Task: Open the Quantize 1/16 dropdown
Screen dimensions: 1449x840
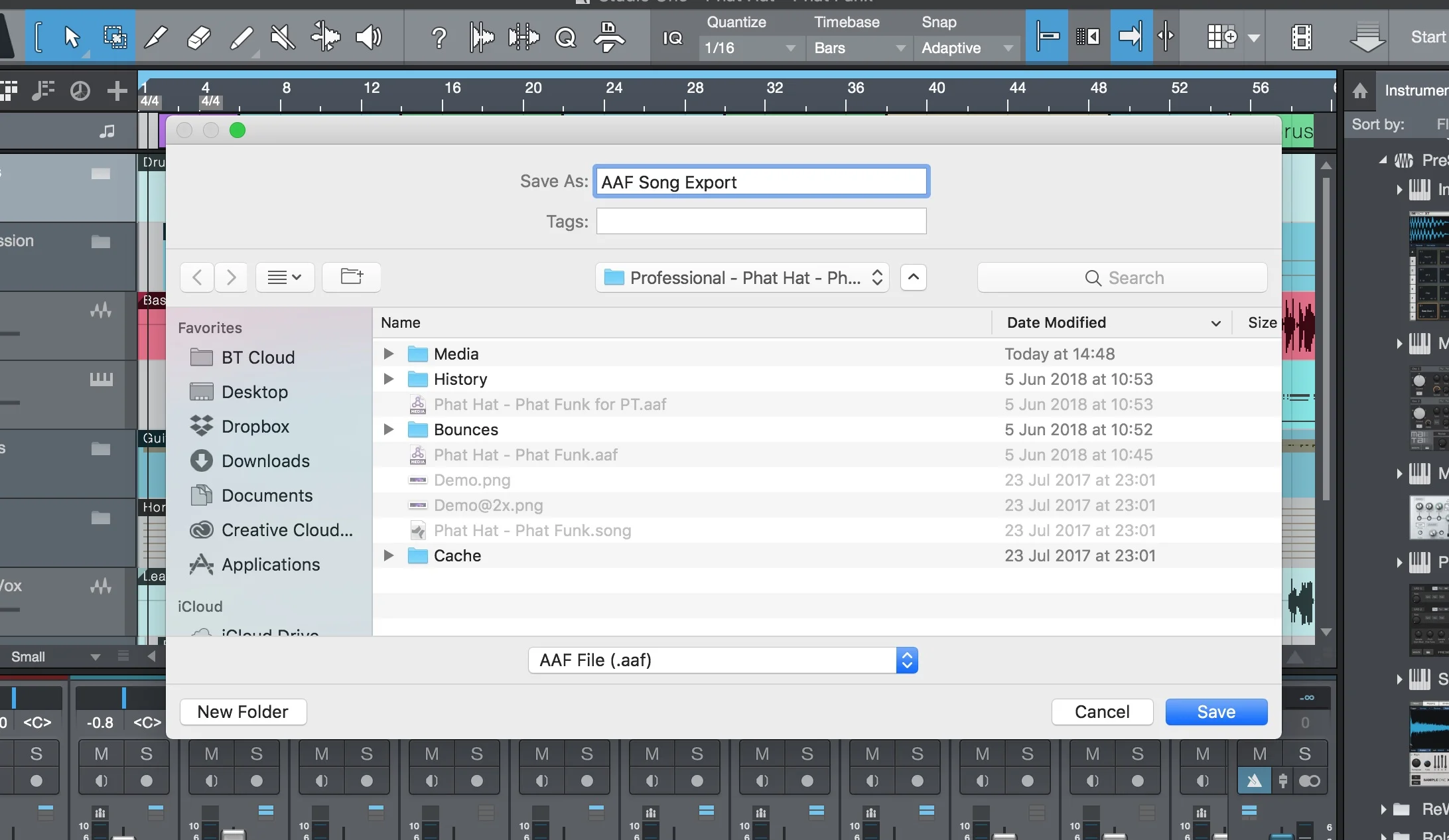Action: pos(750,48)
